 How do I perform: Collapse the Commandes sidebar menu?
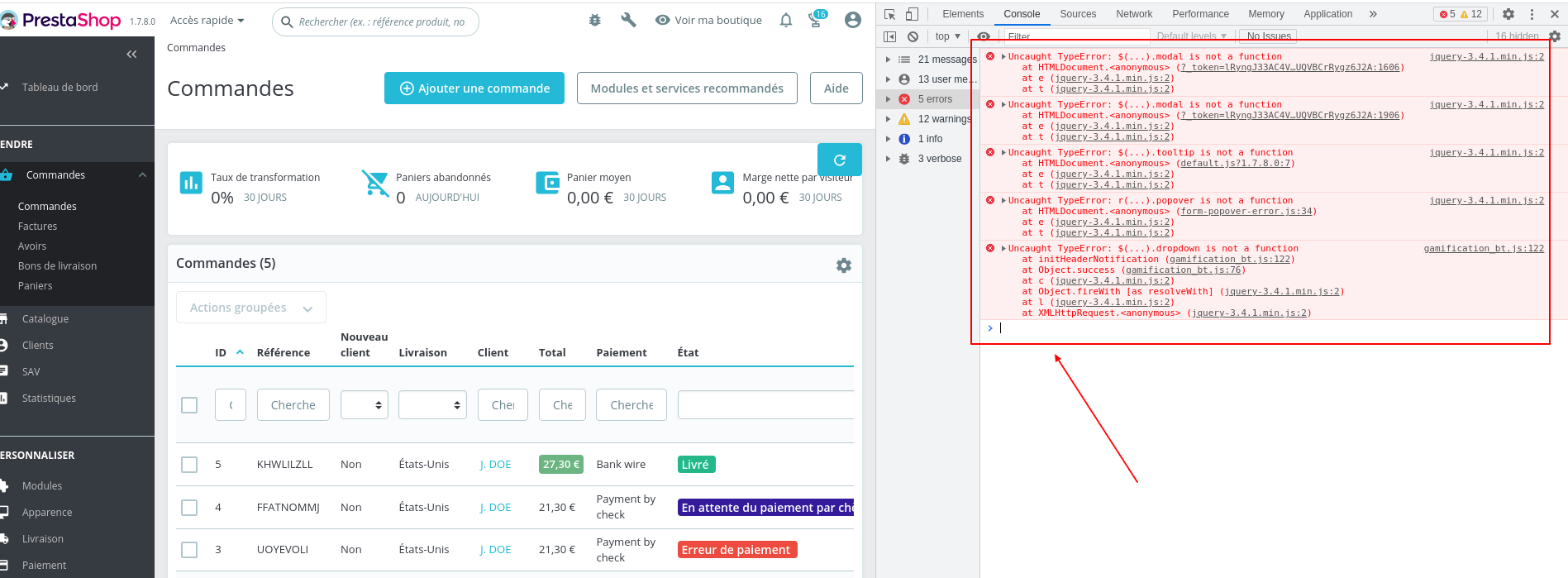(142, 175)
